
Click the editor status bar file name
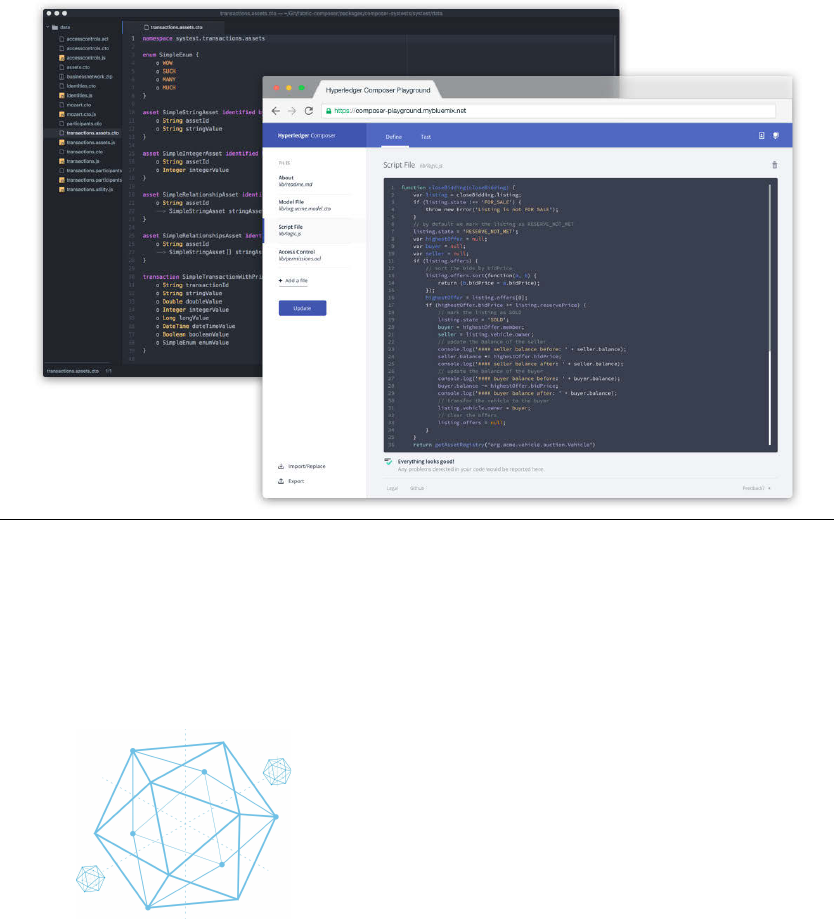[73, 371]
